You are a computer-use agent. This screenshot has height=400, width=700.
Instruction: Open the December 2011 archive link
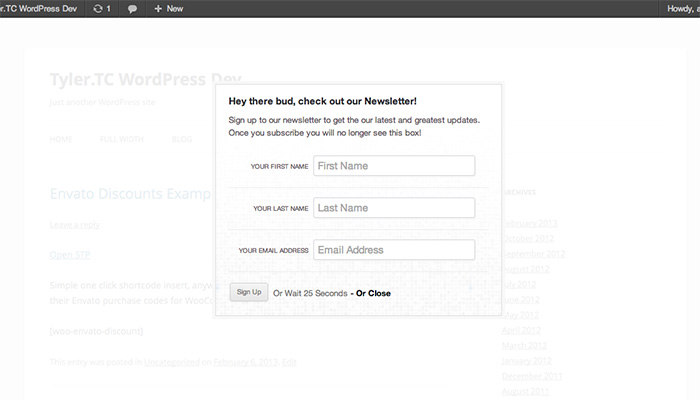coord(532,376)
